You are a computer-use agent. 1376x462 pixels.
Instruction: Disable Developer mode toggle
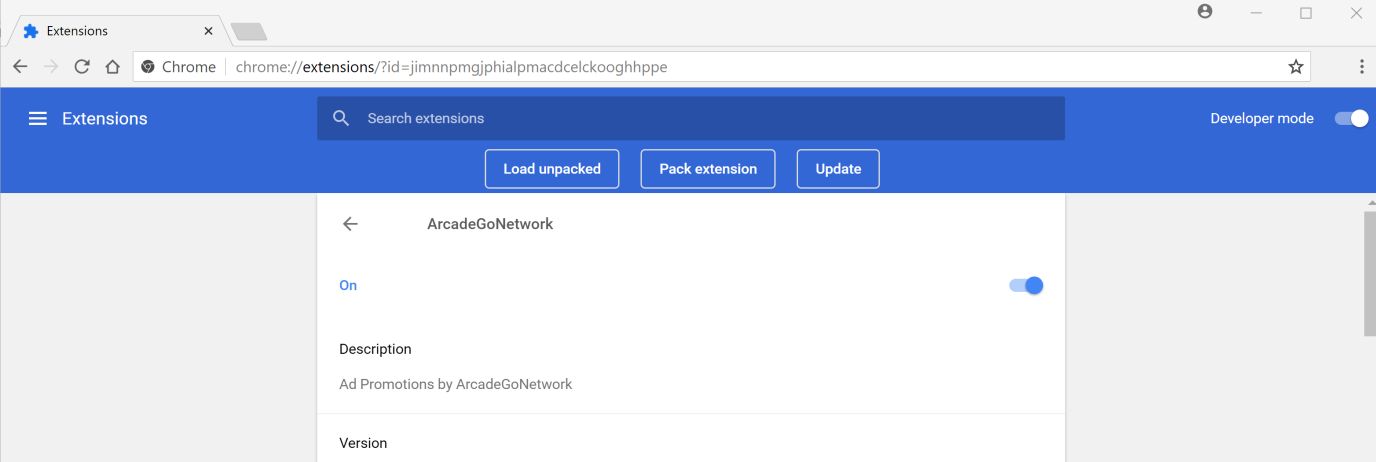point(1351,118)
